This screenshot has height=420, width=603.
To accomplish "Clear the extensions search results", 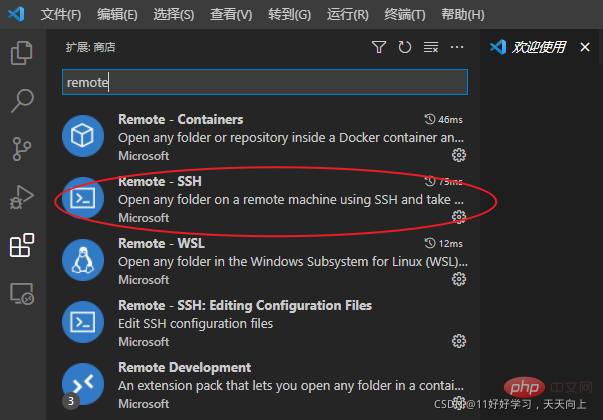I will [x=431, y=47].
